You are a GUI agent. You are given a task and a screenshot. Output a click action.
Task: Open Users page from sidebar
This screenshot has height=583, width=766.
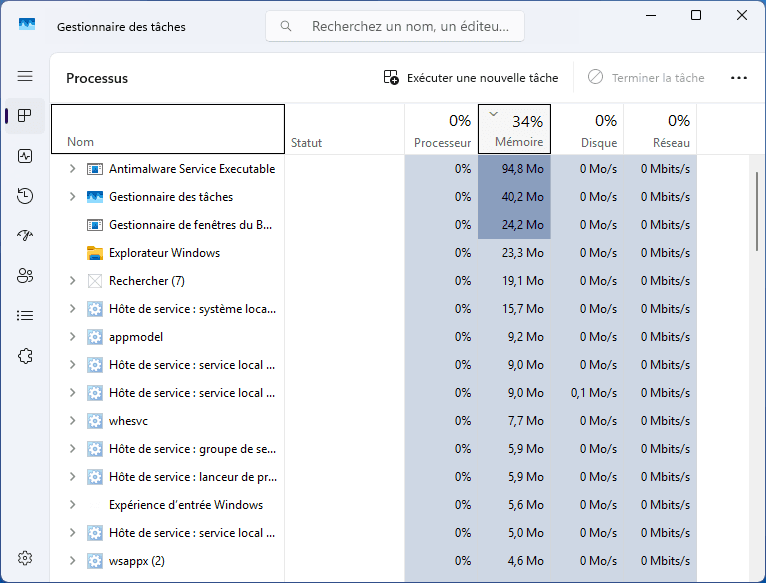(25, 276)
